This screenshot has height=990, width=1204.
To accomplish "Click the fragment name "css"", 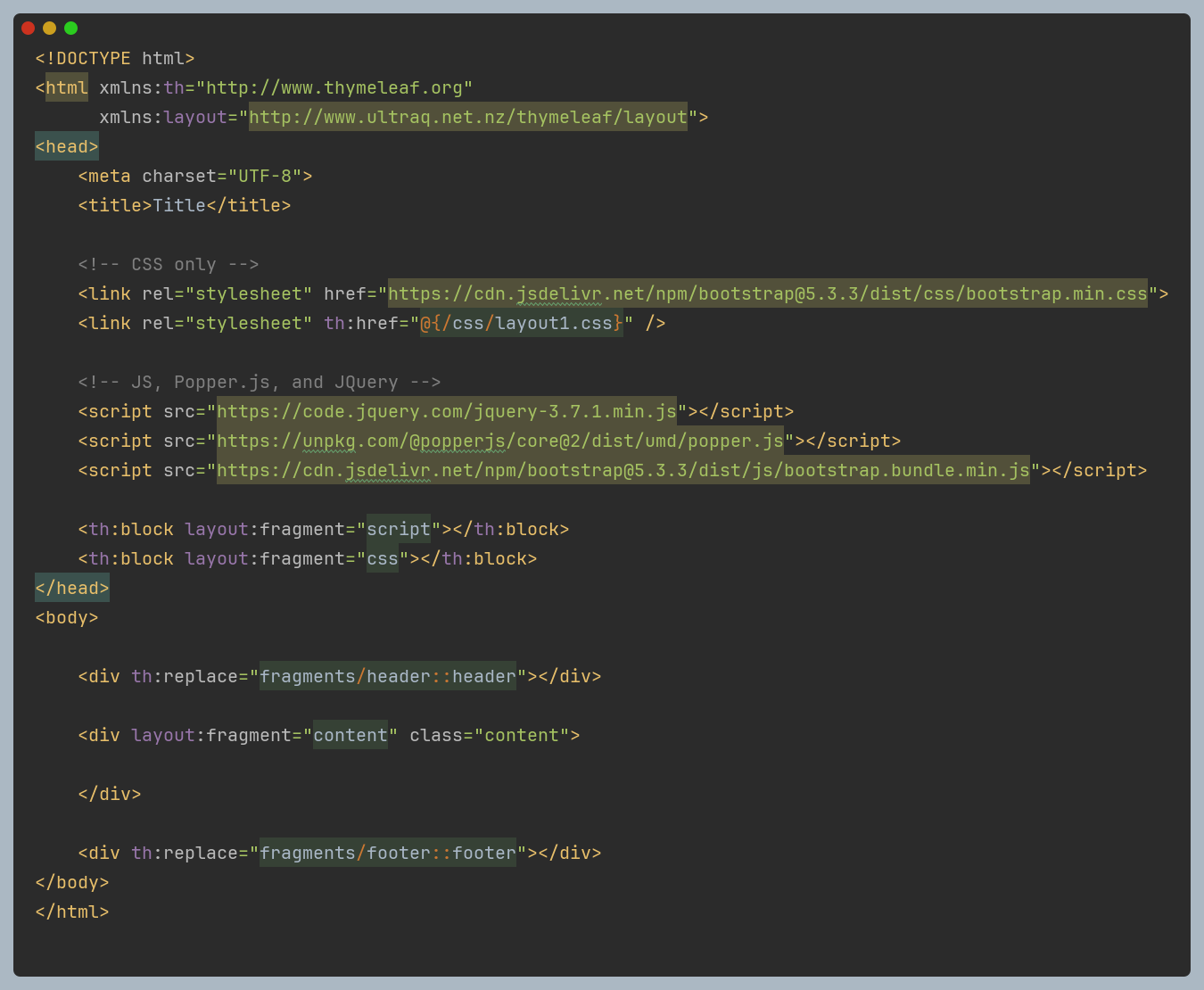I will pos(383,558).
